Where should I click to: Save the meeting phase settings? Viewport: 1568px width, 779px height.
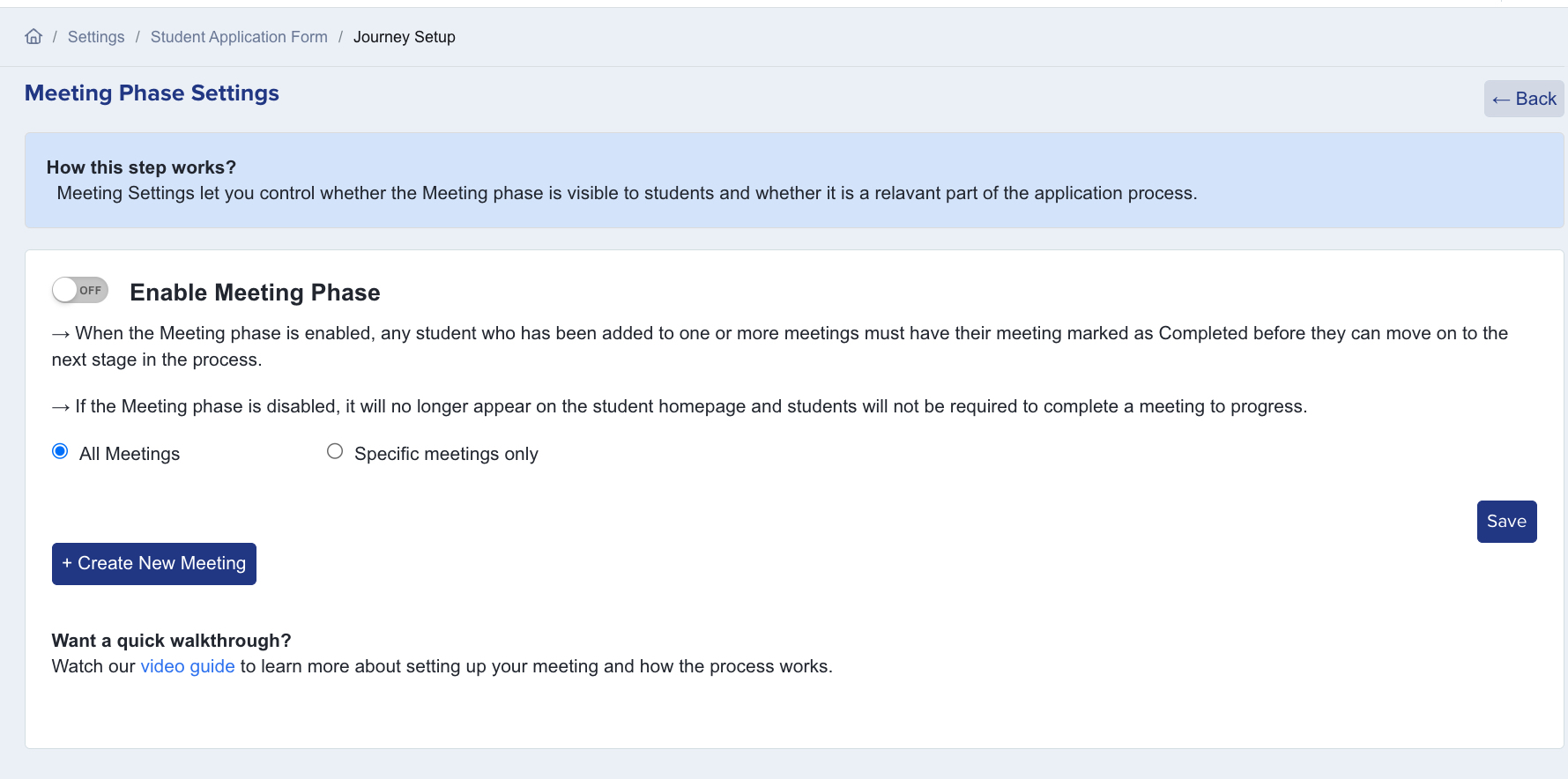click(x=1506, y=522)
